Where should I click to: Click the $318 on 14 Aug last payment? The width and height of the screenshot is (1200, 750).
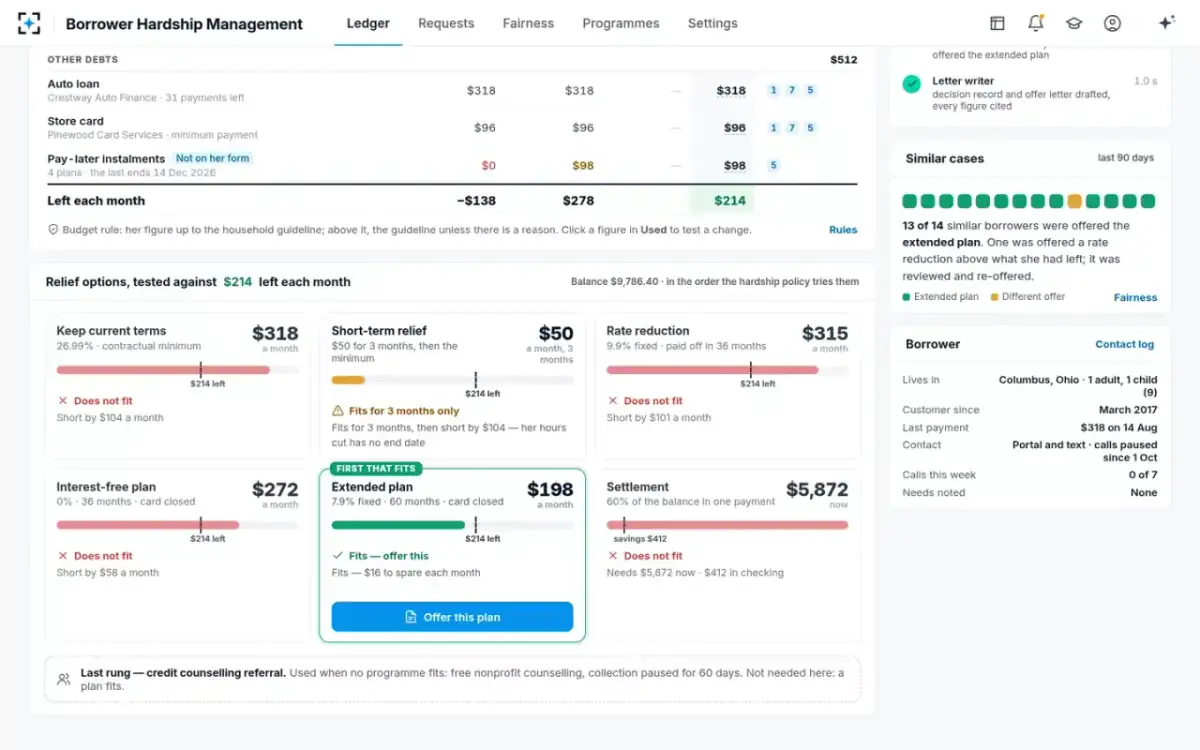(x=1118, y=428)
